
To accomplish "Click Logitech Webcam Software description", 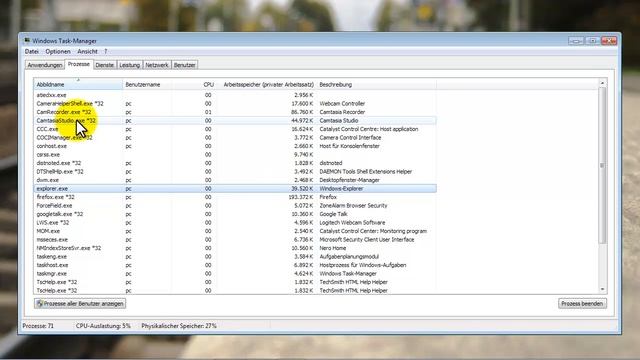I will click(x=352, y=222).
